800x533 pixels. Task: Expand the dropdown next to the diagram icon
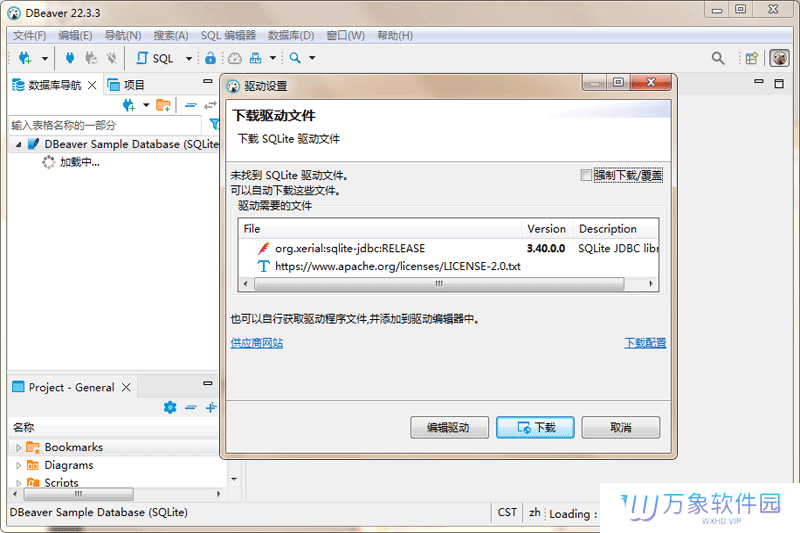coord(272,58)
